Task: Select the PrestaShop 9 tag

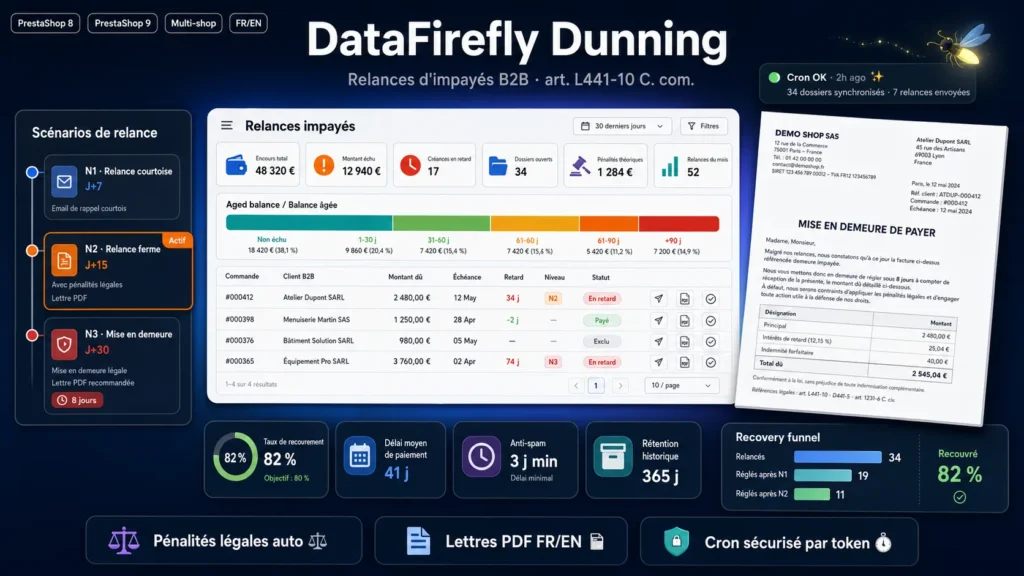Action: [x=122, y=23]
